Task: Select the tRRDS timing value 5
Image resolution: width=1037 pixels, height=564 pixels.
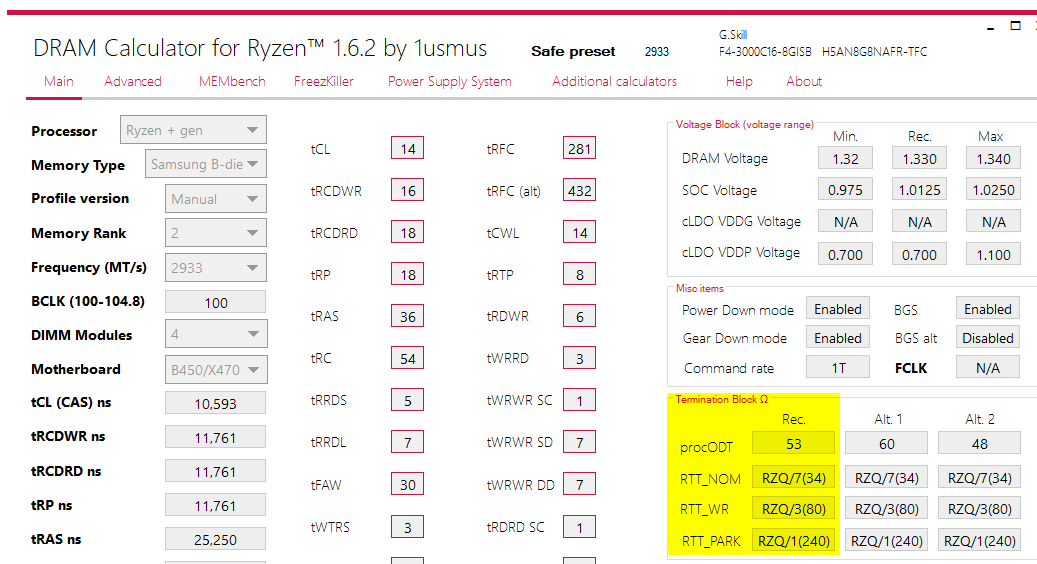Action: pos(407,400)
